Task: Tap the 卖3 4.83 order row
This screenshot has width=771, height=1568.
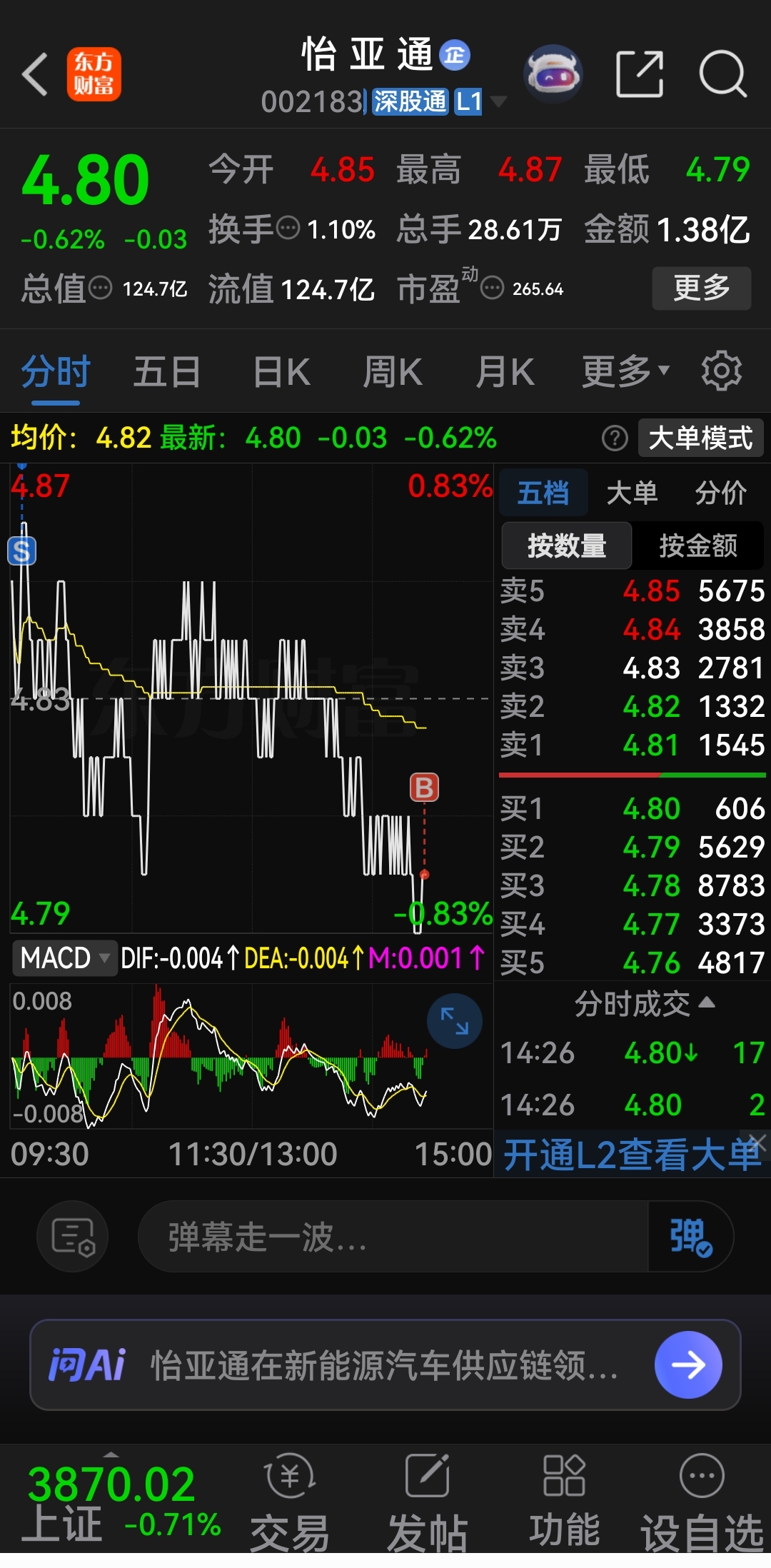Action: click(x=632, y=668)
